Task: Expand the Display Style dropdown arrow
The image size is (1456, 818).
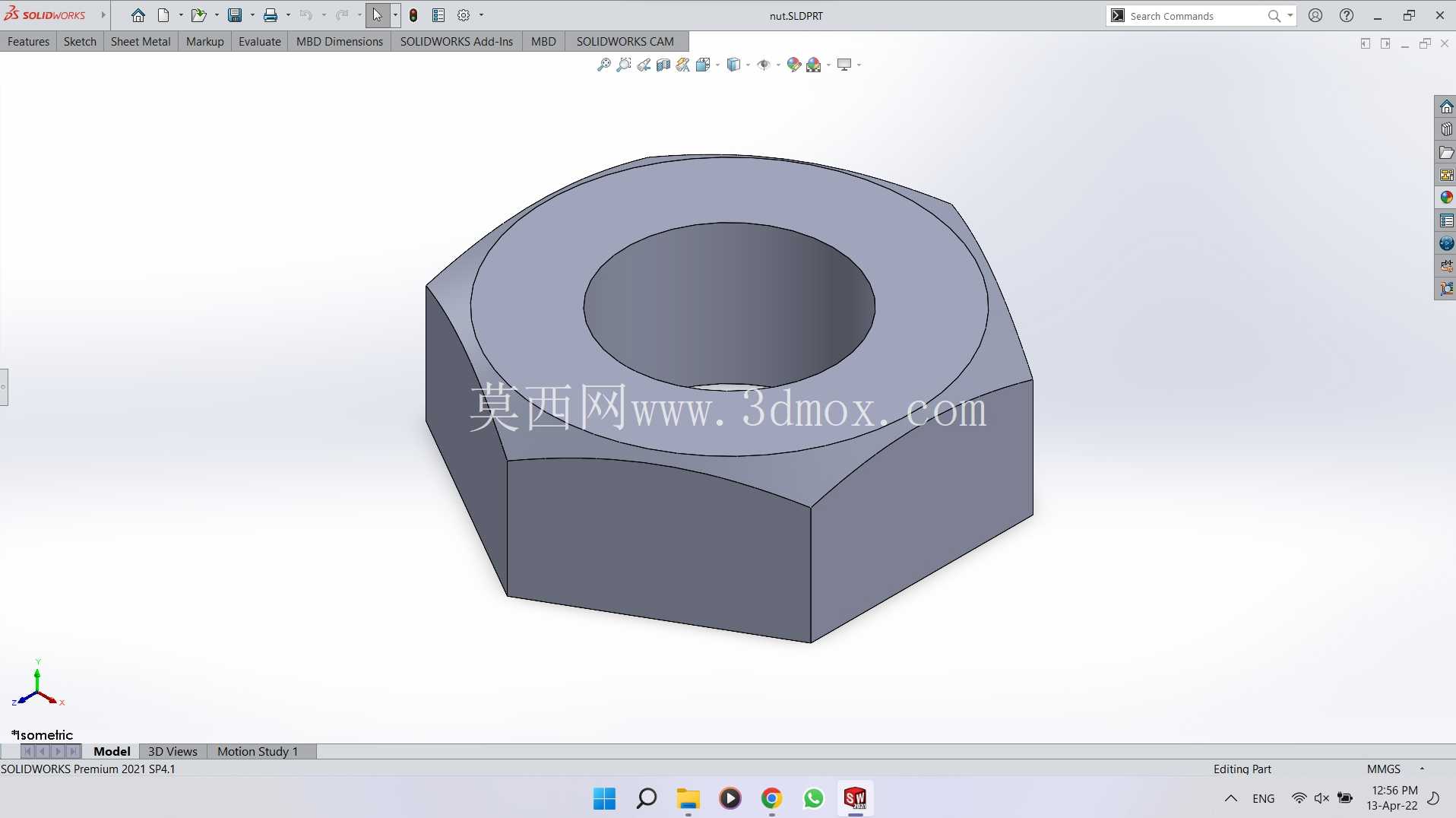Action: click(x=748, y=65)
